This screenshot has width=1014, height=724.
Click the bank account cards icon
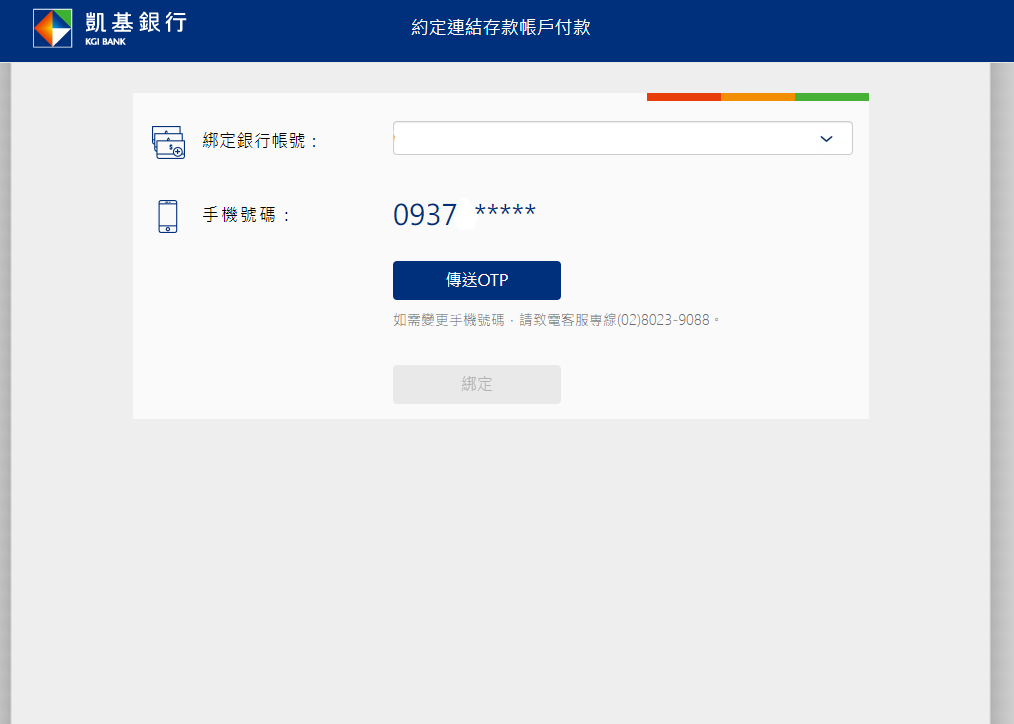point(168,142)
